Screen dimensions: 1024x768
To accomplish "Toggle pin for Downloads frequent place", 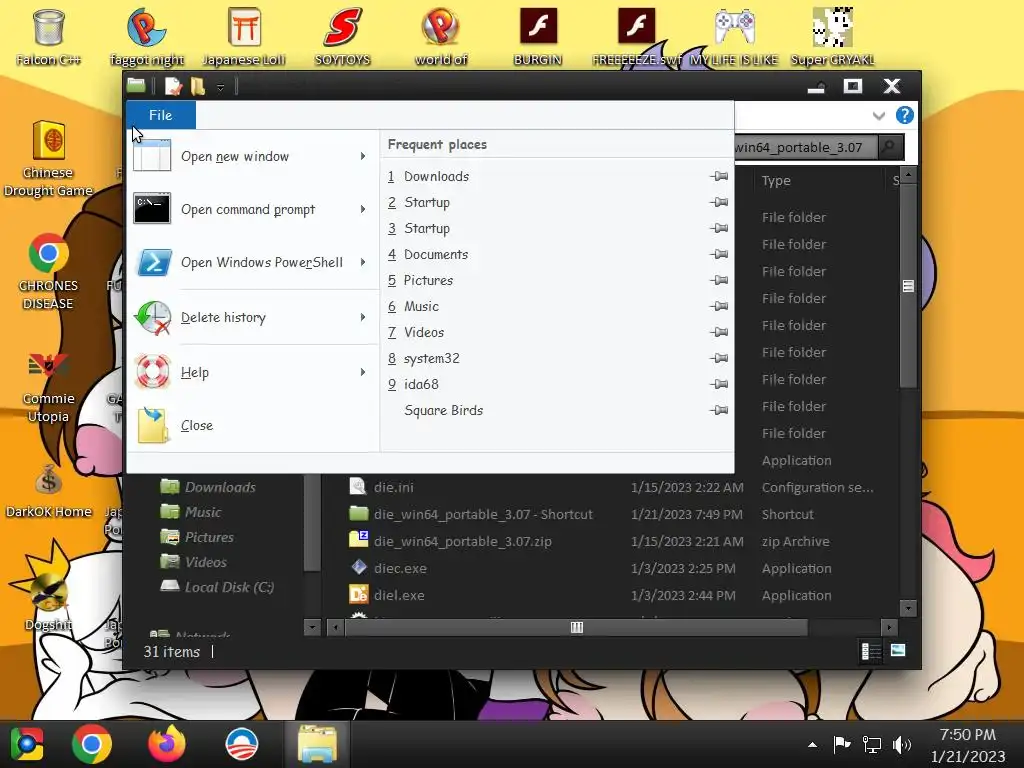I will (x=719, y=176).
